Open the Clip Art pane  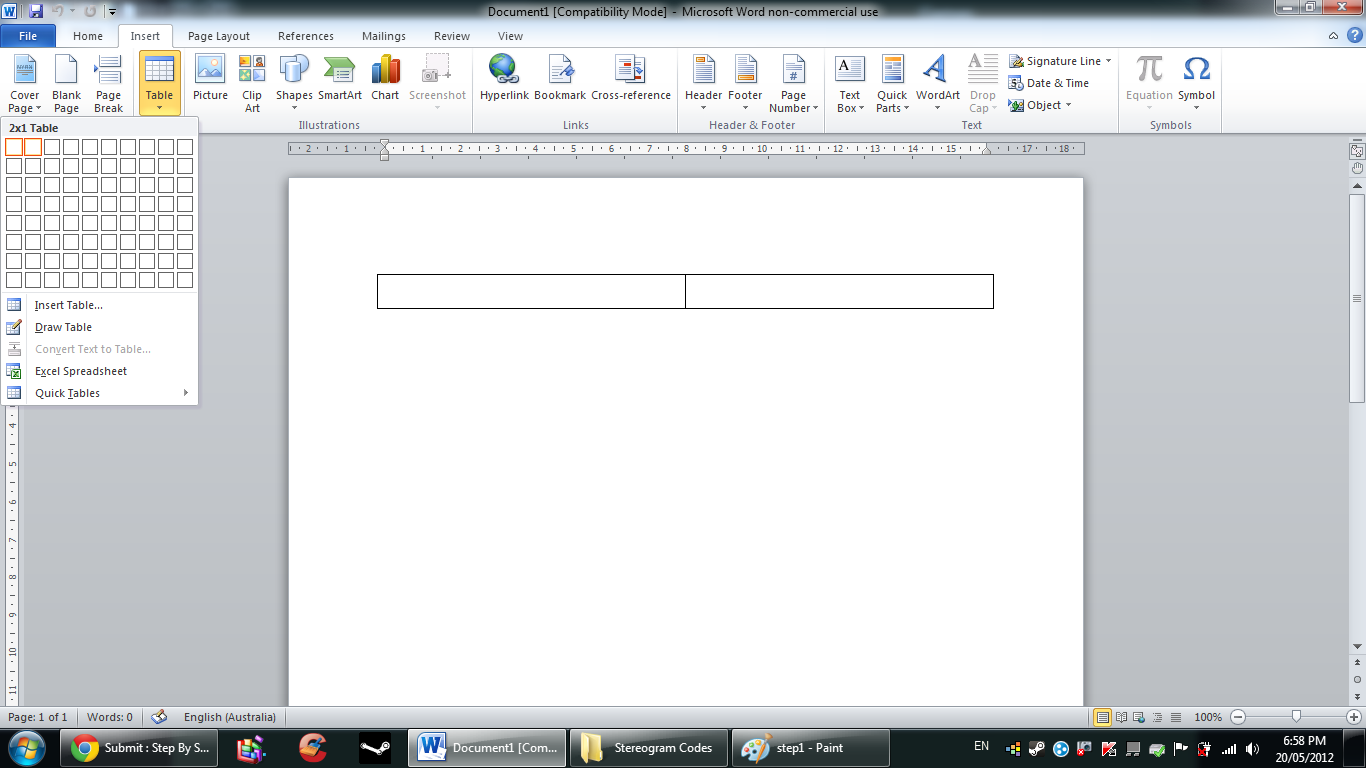click(x=251, y=84)
